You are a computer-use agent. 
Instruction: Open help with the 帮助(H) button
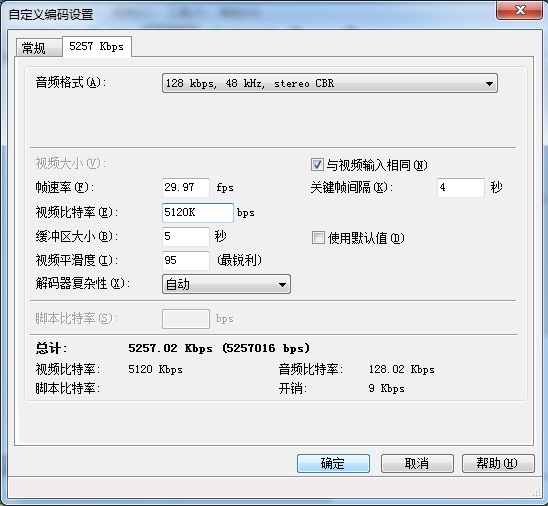(498, 463)
